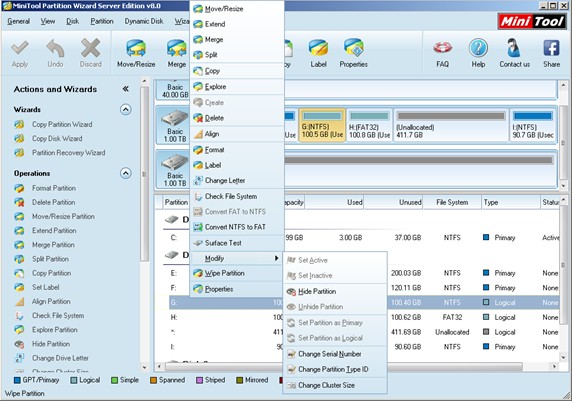Choose Wipe Partition in context menu
The image size is (572, 401).
pos(237,273)
